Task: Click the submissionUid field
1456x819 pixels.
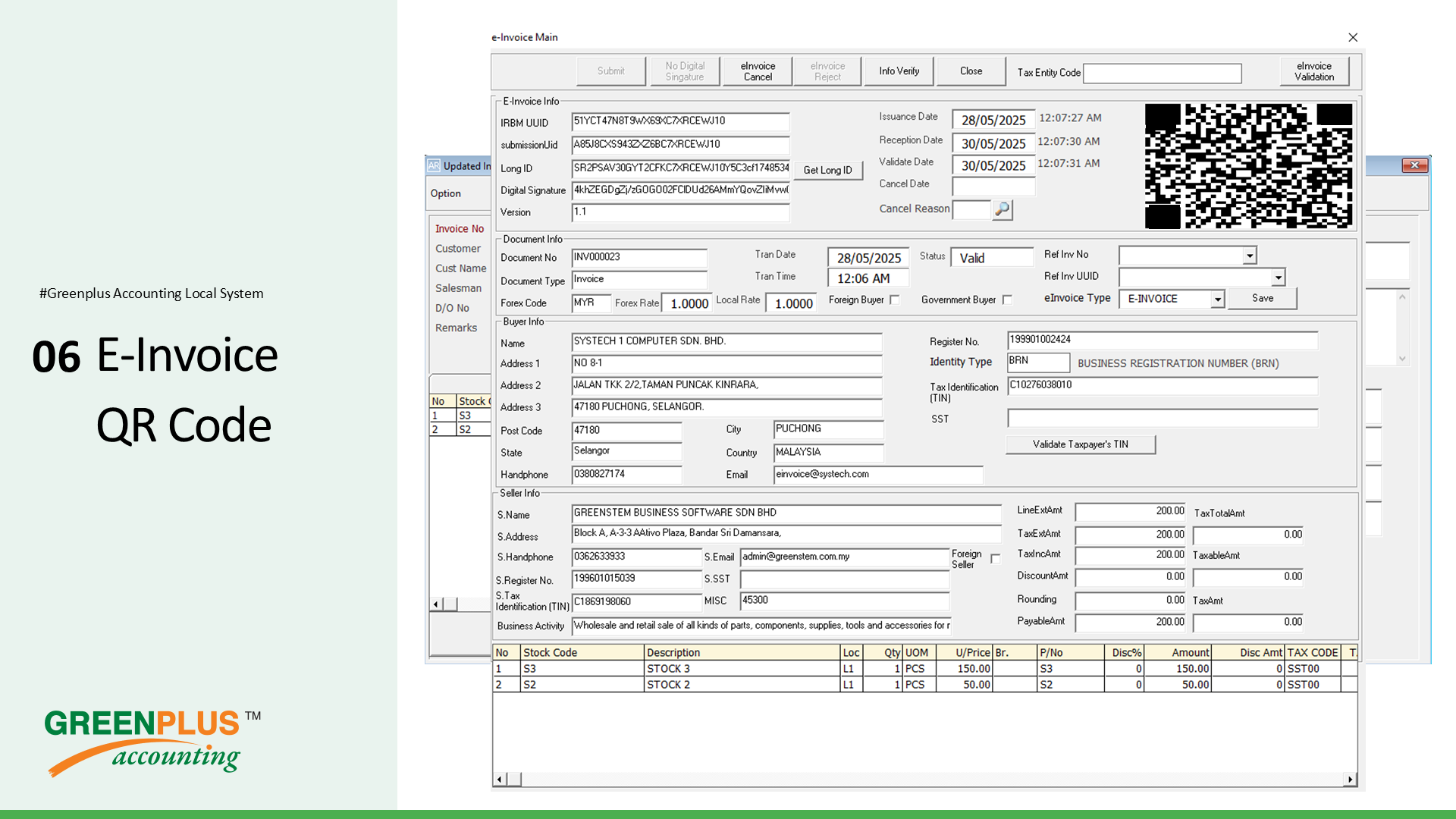Action: point(680,145)
